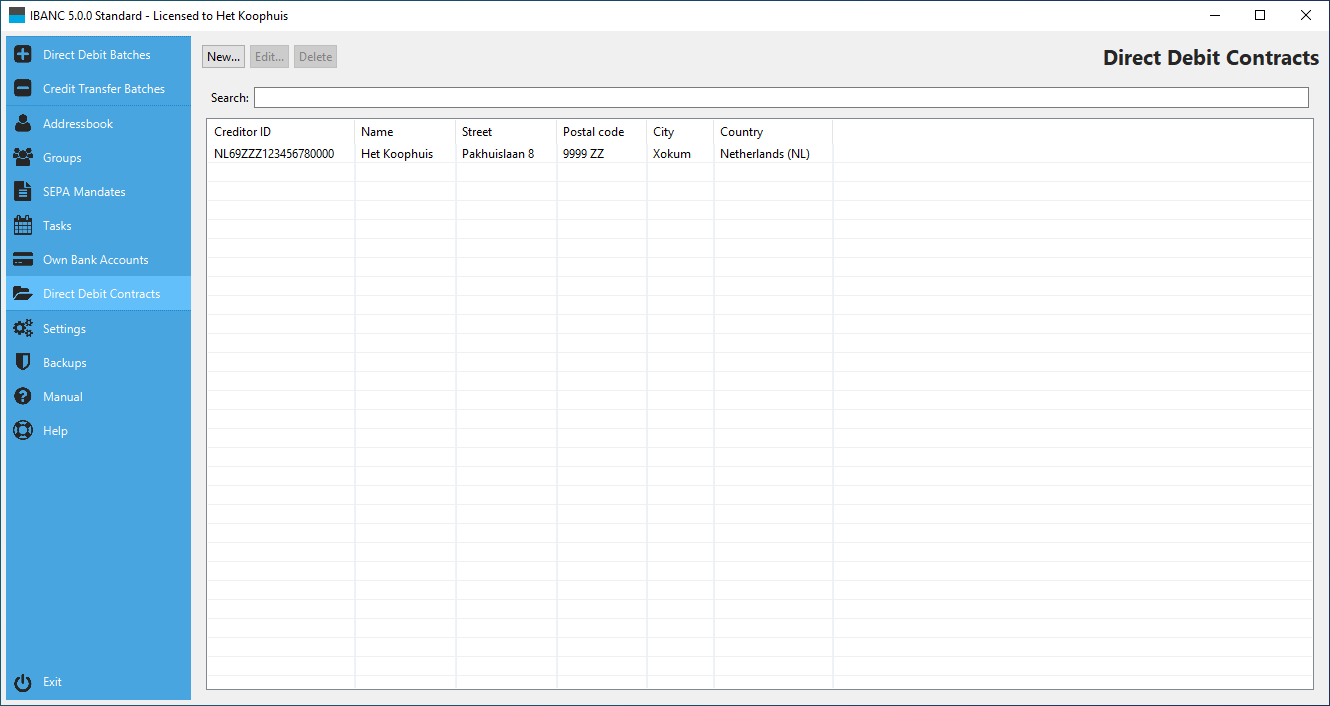The width and height of the screenshot is (1330, 706).
Task: Open Settings from sidebar label
Action: 64,329
